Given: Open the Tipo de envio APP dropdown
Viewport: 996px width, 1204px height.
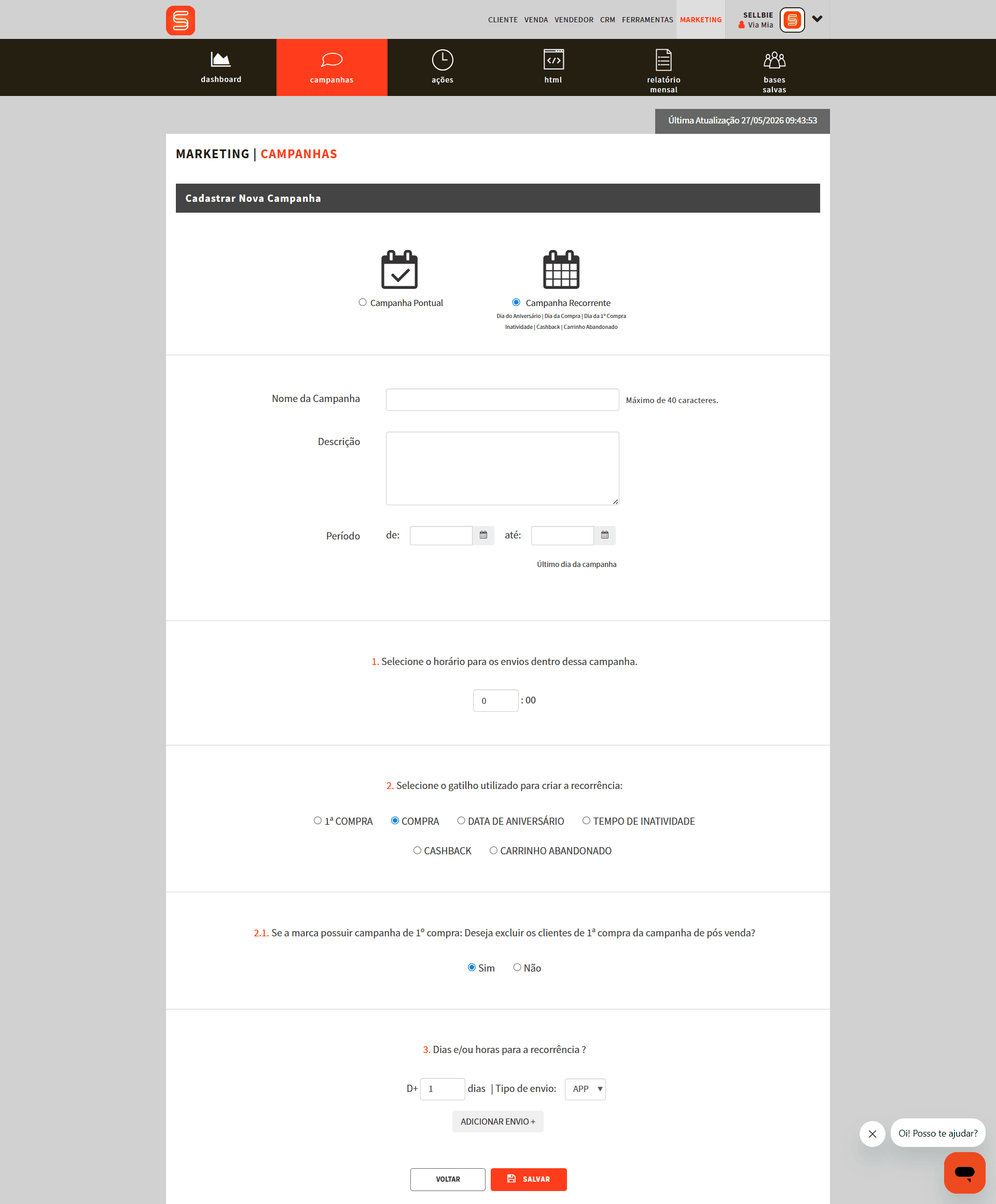Looking at the screenshot, I should [x=585, y=1089].
